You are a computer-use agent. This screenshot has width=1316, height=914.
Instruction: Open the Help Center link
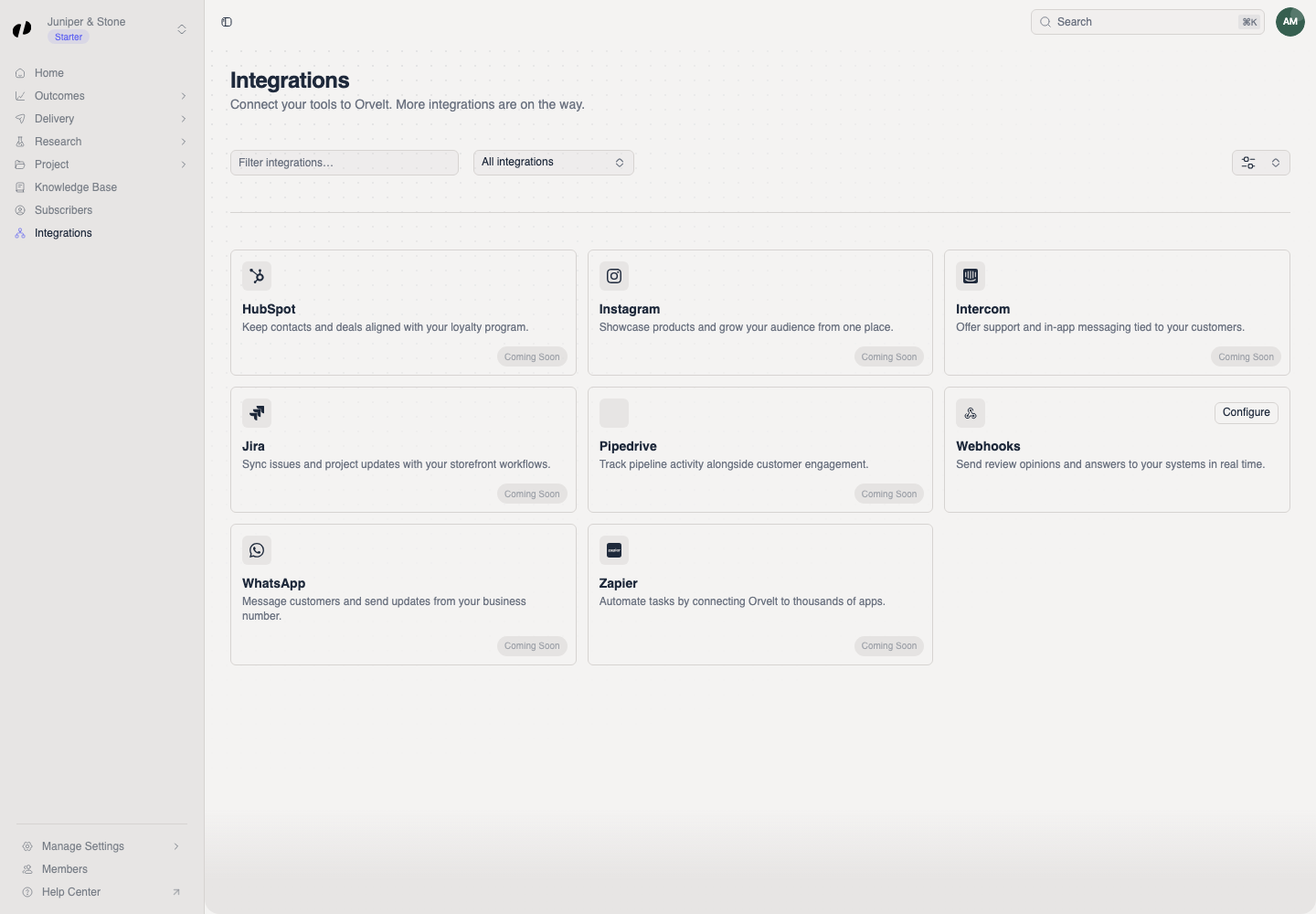(x=101, y=892)
